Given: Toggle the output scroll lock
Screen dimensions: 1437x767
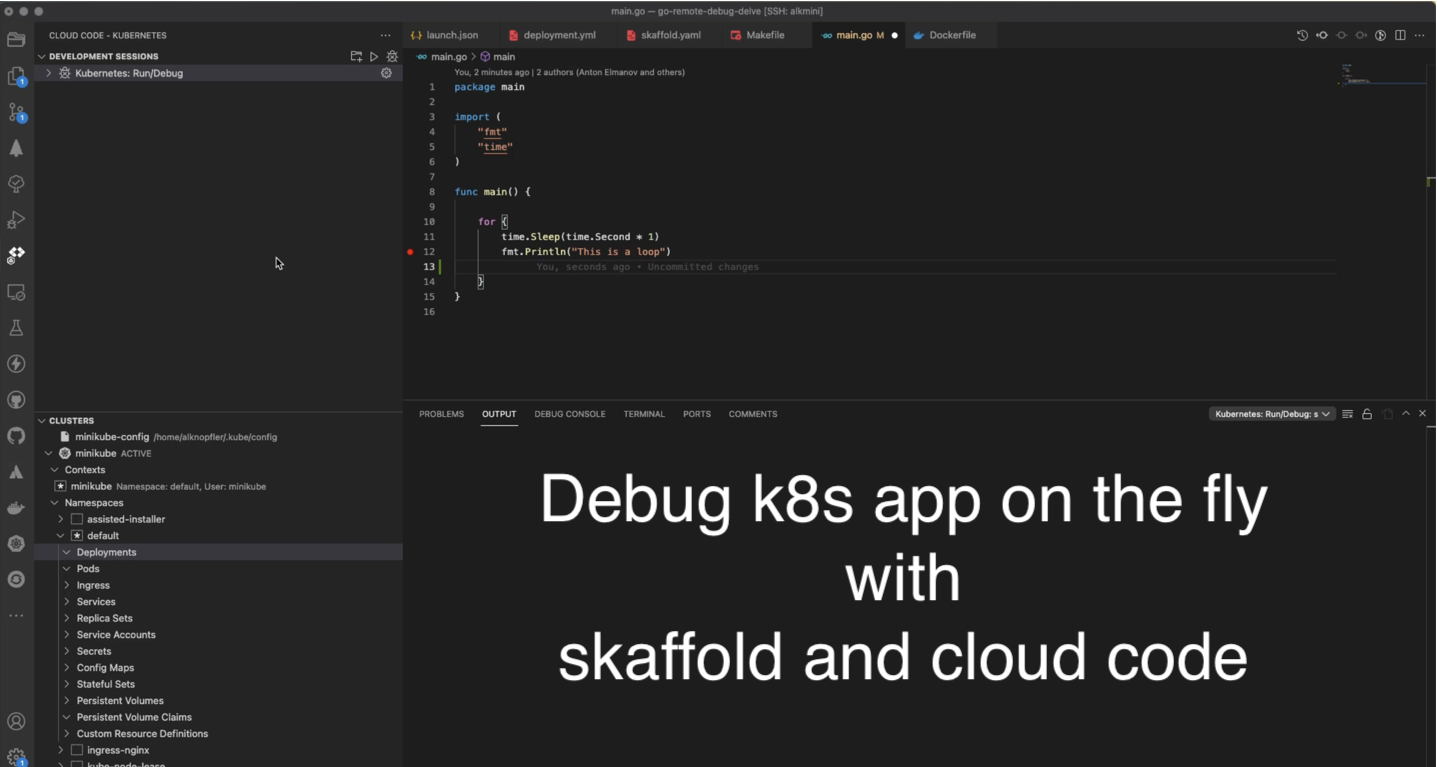Looking at the screenshot, I should click(1367, 414).
